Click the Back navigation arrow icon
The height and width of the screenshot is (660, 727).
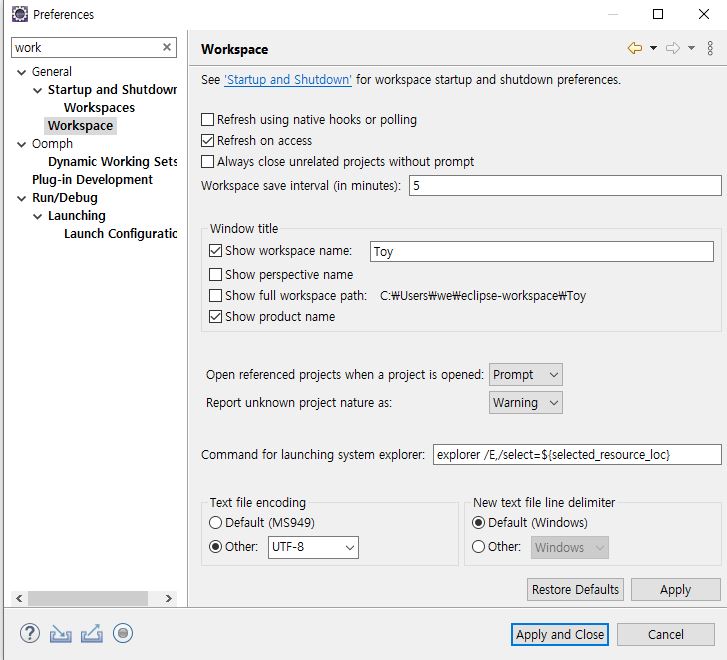point(635,48)
